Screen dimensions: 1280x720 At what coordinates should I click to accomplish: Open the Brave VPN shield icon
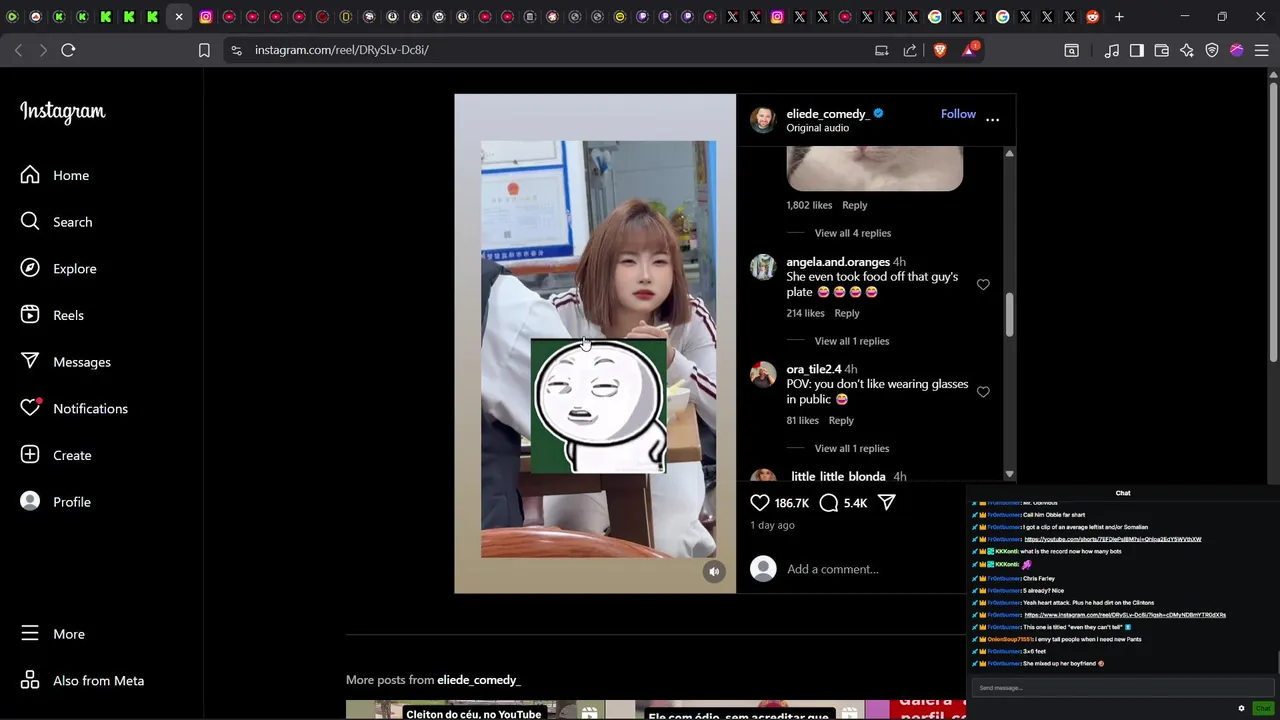click(x=1212, y=50)
